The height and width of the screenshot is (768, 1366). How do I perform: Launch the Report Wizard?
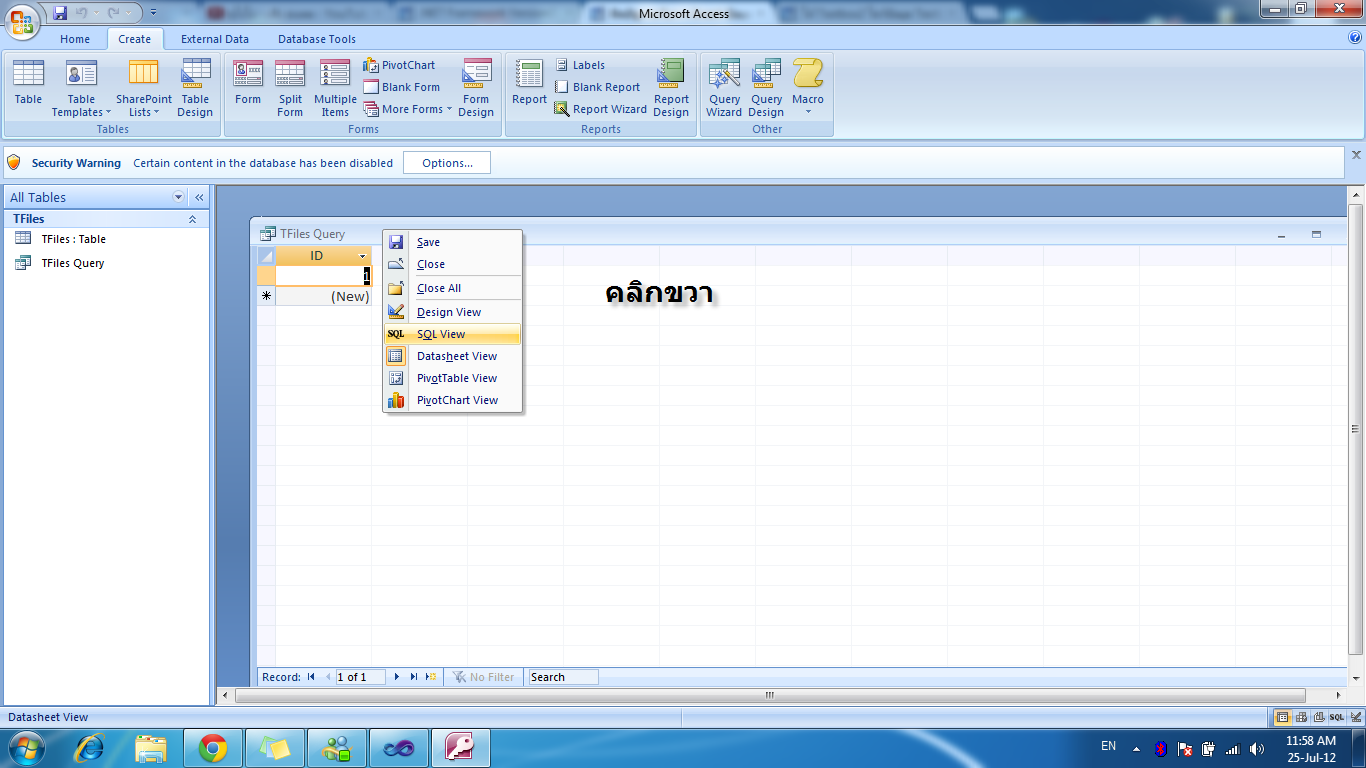click(600, 109)
